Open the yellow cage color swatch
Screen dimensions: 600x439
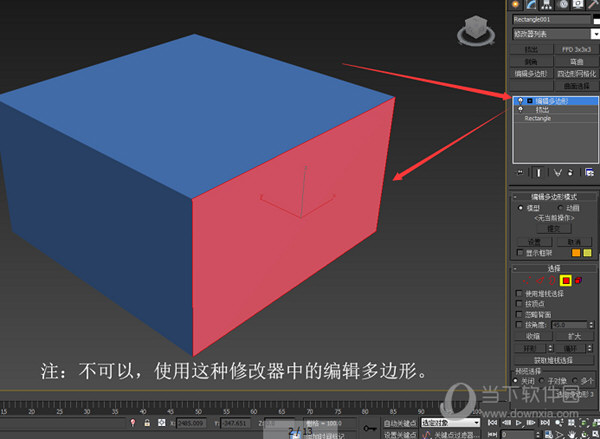tap(587, 253)
